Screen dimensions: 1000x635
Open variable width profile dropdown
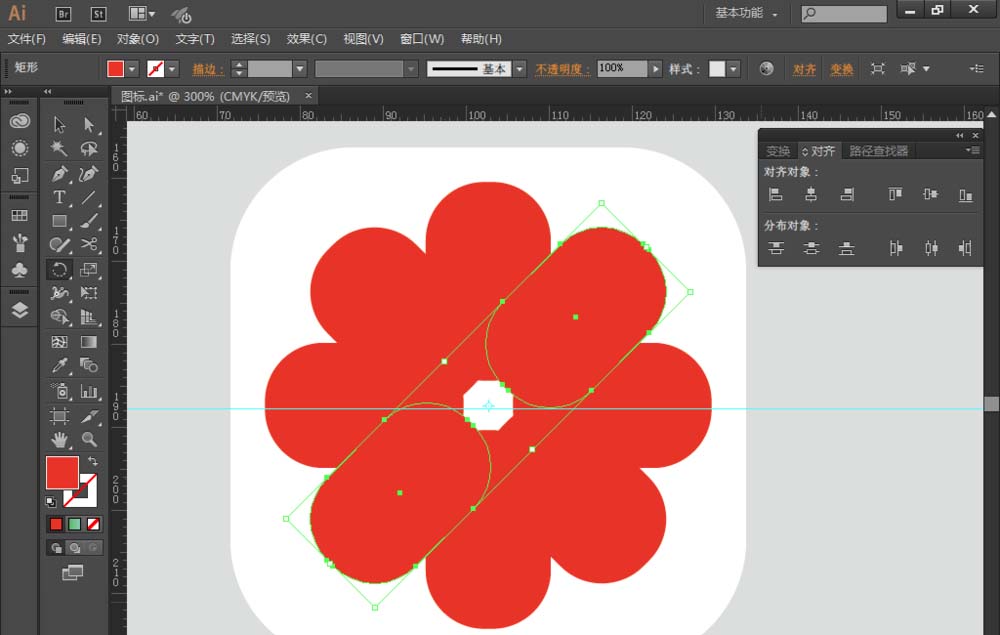tap(411, 68)
